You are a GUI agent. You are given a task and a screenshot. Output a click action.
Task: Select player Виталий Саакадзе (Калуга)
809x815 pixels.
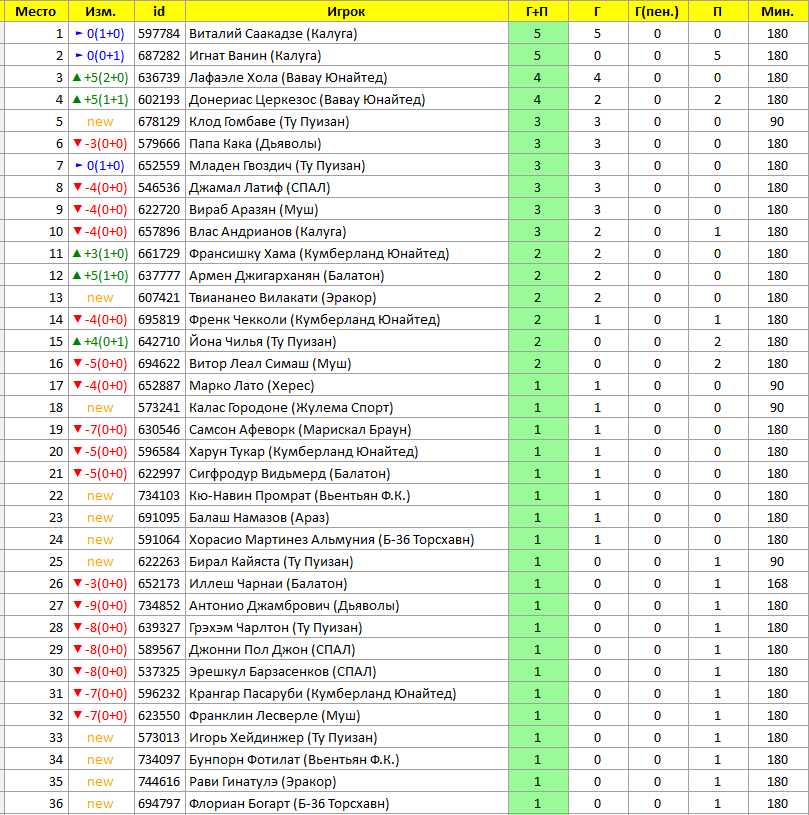coord(273,34)
